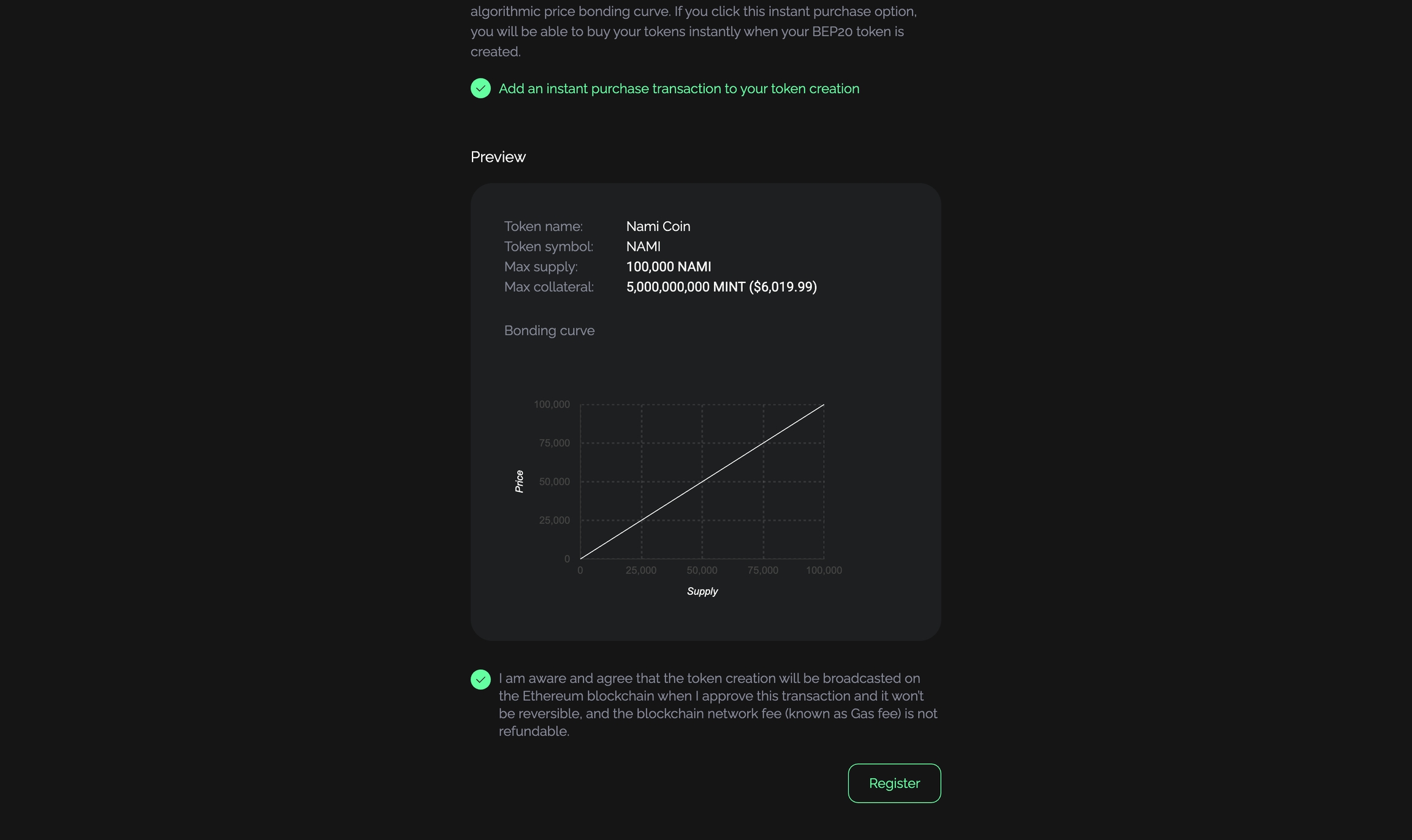Click the 'Nami Coin' token name value
This screenshot has height=840, width=1412.
click(x=658, y=226)
